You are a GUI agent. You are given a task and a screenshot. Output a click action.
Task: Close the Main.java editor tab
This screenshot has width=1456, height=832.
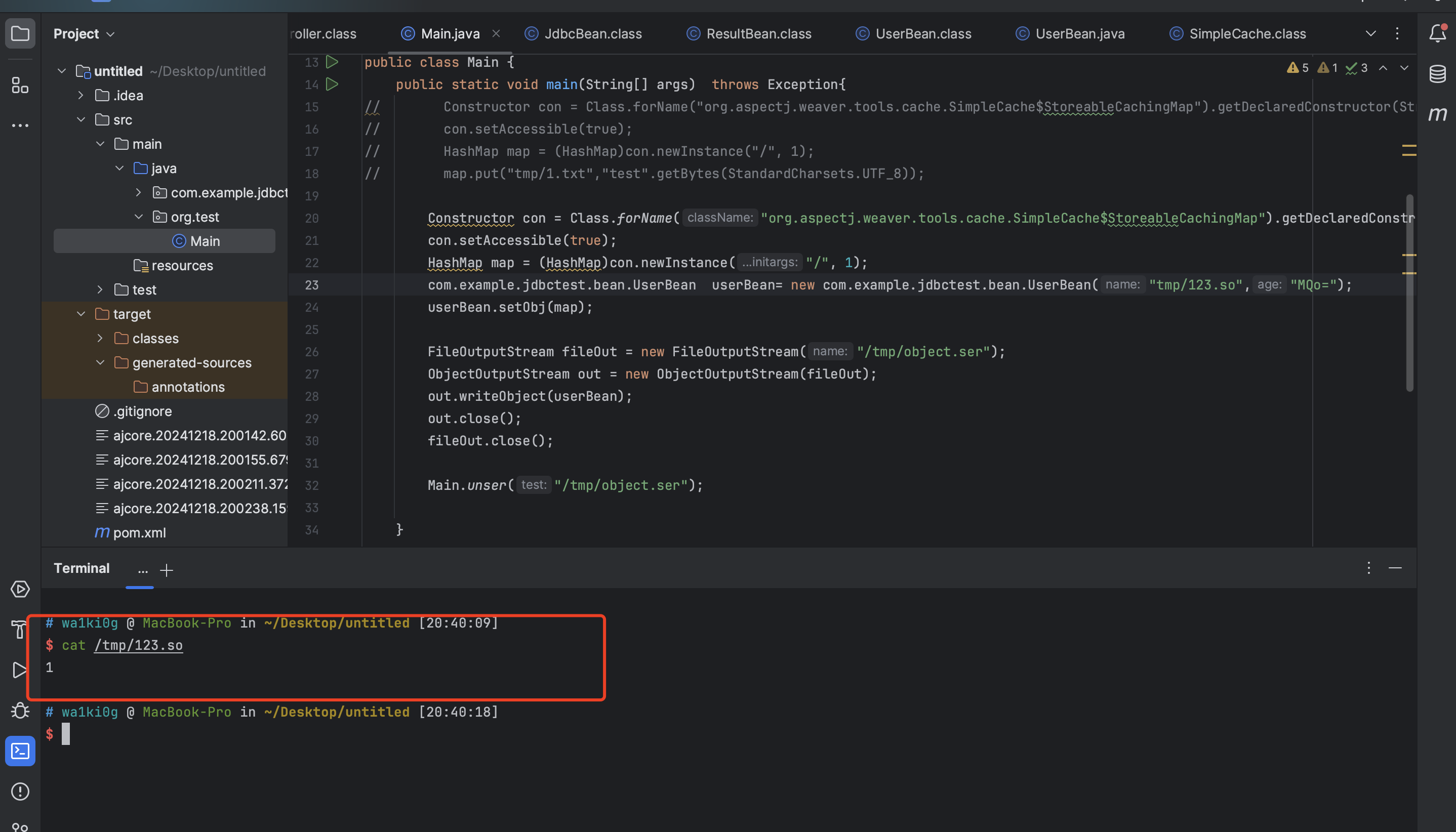click(x=496, y=33)
